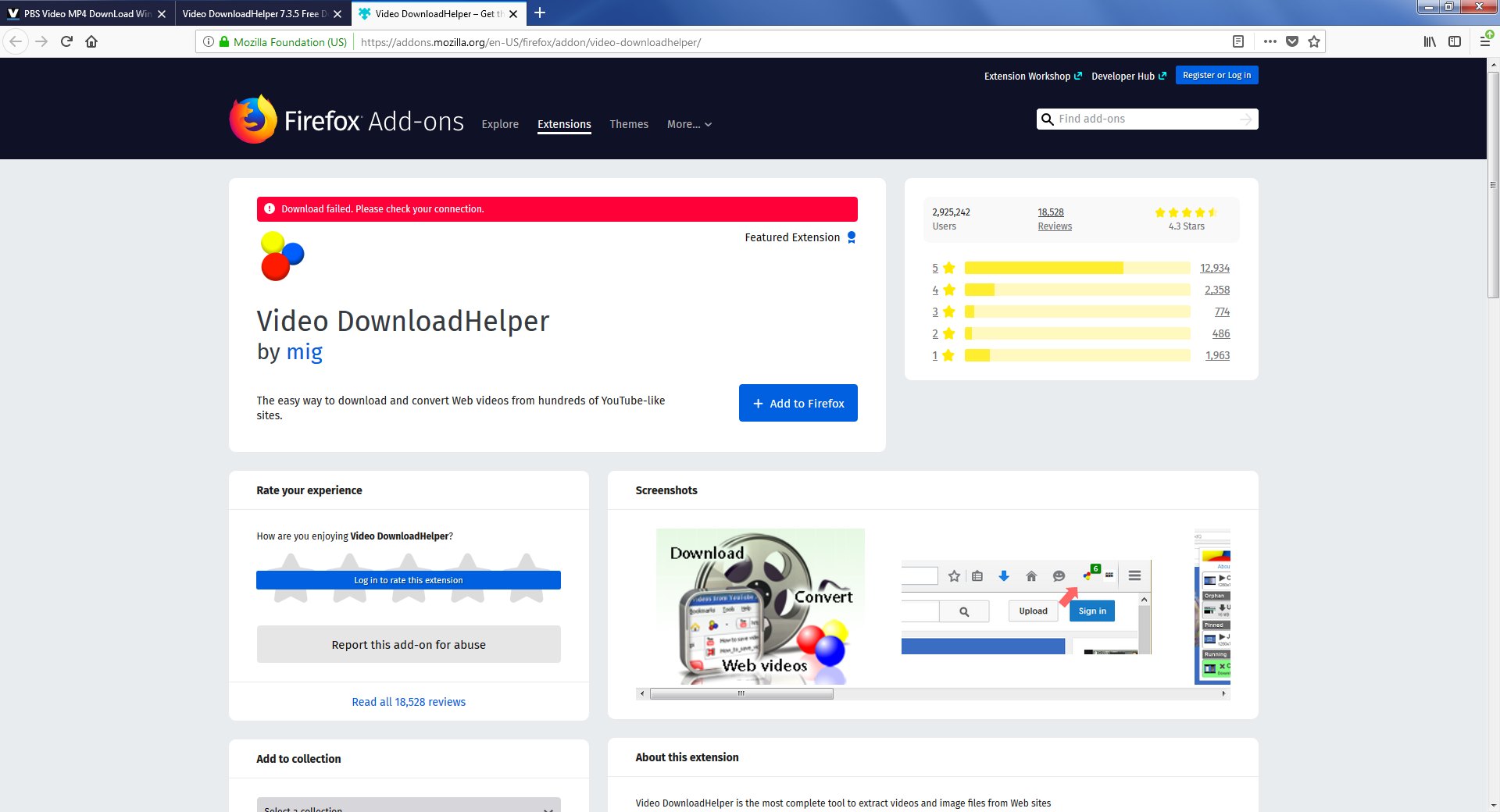This screenshot has width=1500, height=812.
Task: Open the Themes section
Action: pos(629,124)
